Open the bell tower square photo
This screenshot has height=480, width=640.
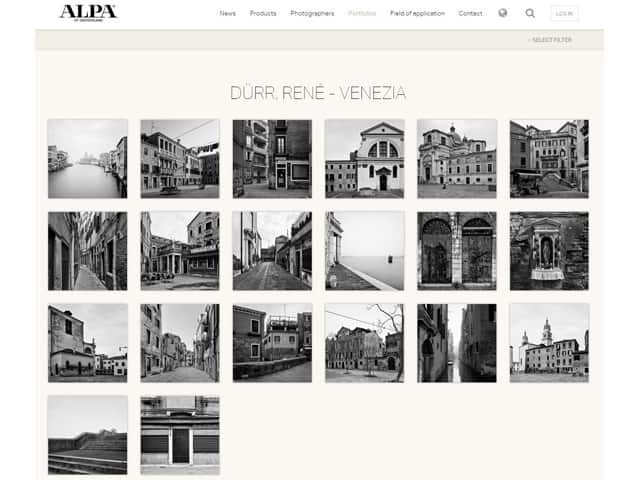[x=549, y=343]
